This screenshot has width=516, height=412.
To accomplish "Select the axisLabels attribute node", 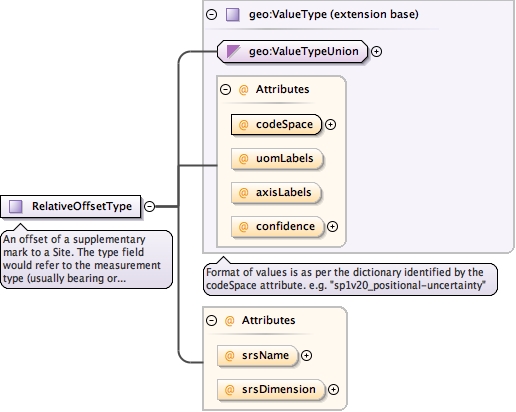I will click(276, 193).
